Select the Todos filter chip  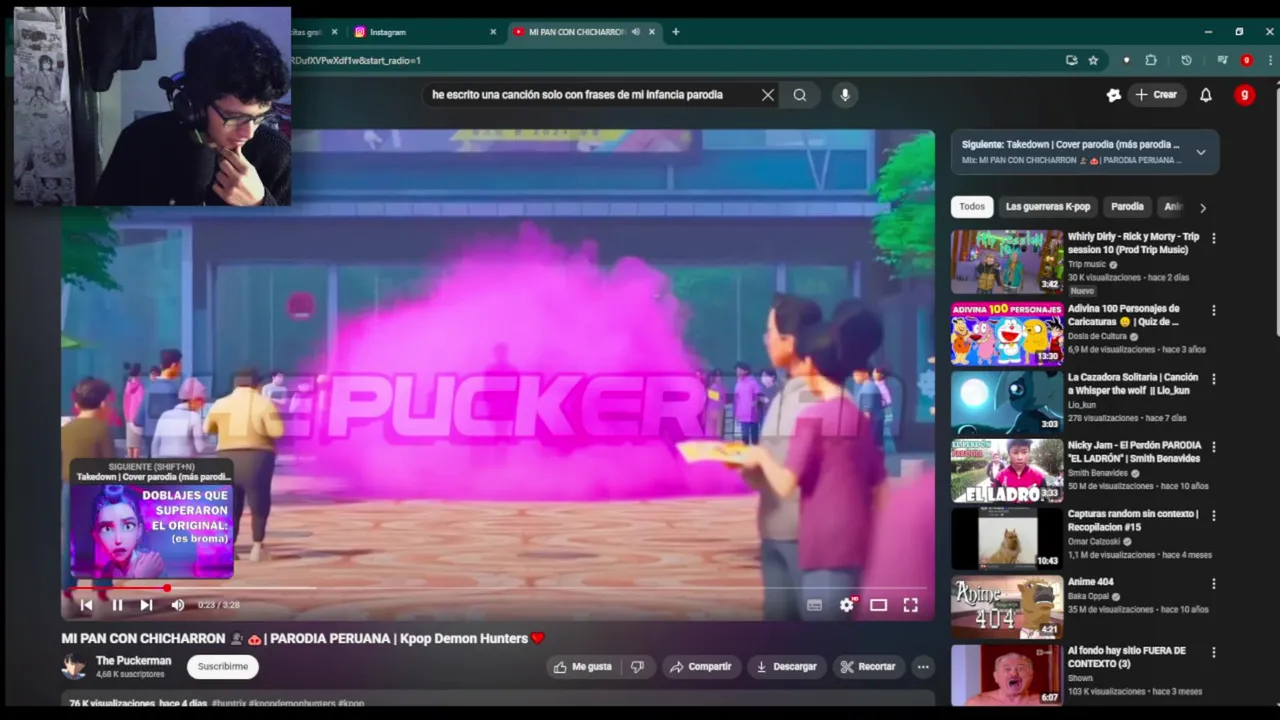(x=972, y=207)
